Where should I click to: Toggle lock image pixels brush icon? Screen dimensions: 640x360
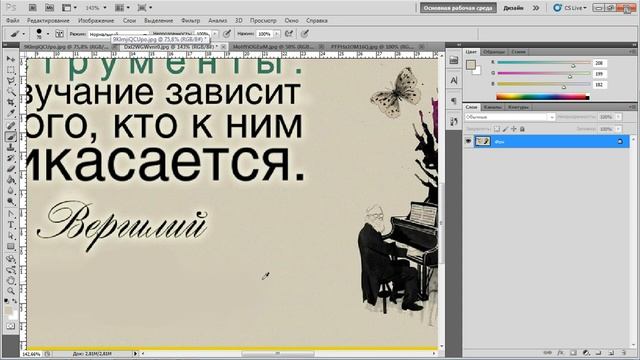tap(505, 129)
